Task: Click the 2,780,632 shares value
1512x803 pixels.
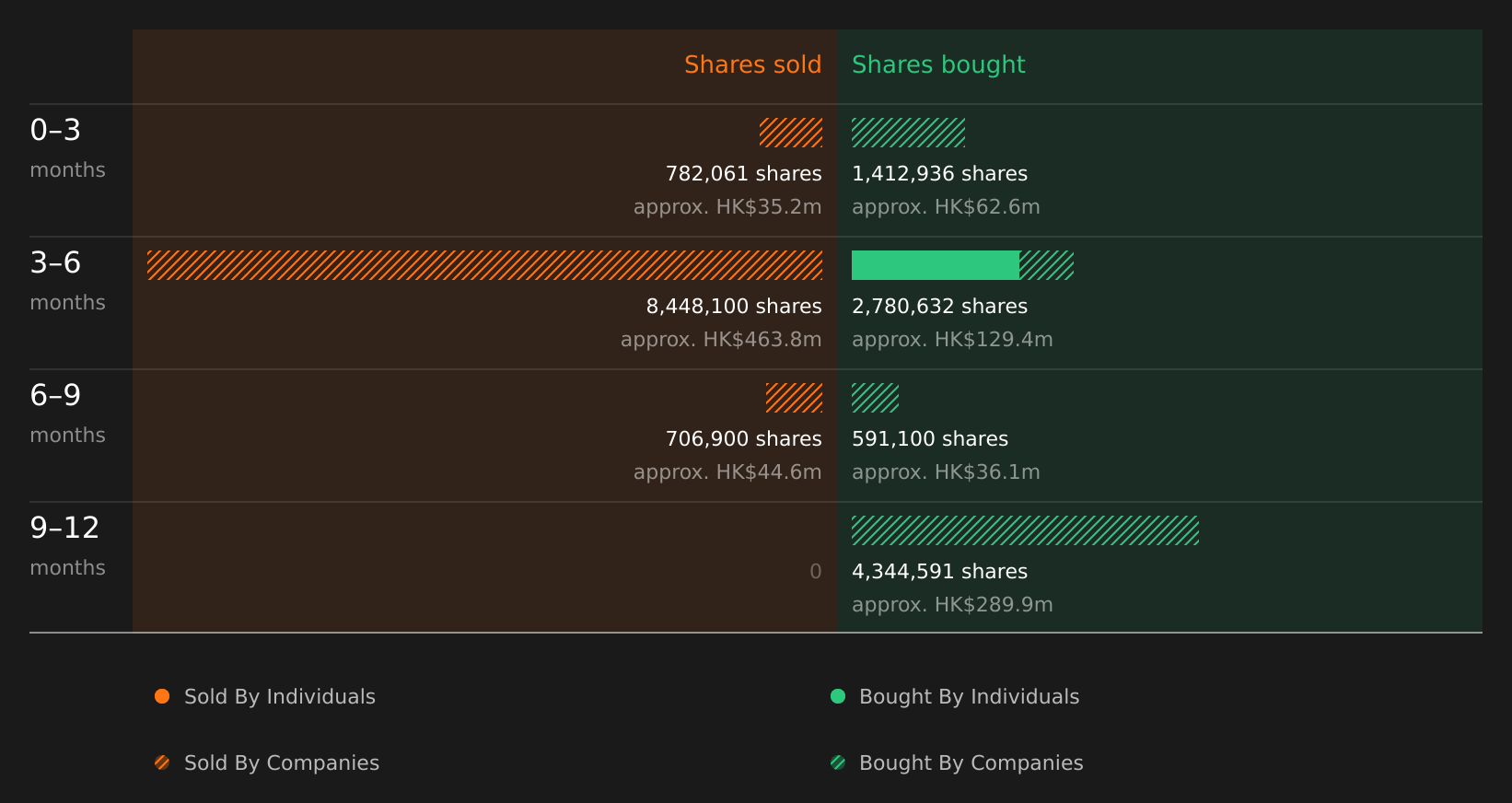Action: pyautogui.click(x=939, y=306)
